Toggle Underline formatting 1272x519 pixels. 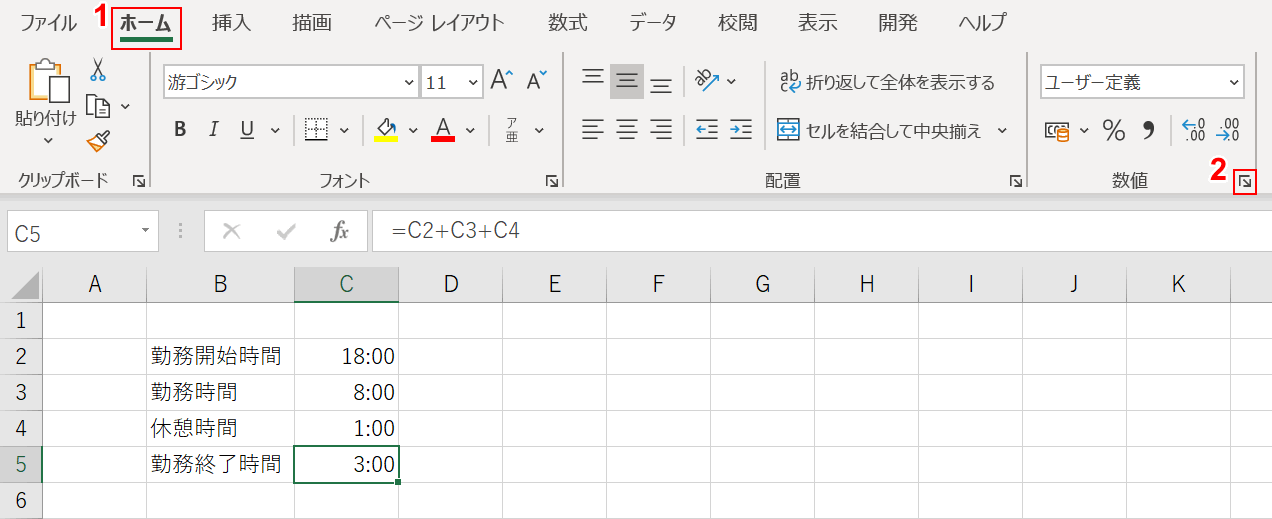coord(246,129)
